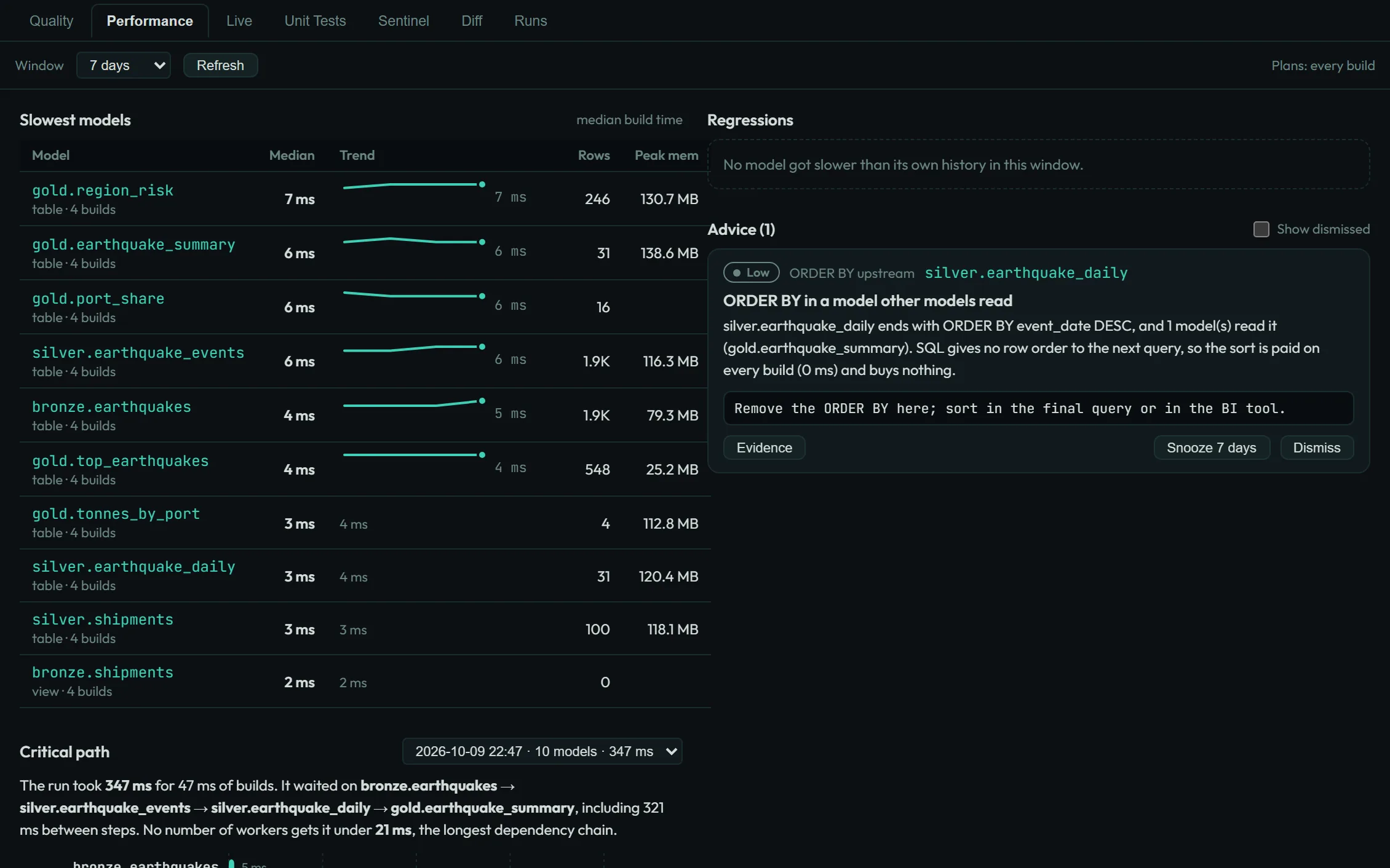
Task: Snooze the advice for 7 days
Action: coord(1211,448)
